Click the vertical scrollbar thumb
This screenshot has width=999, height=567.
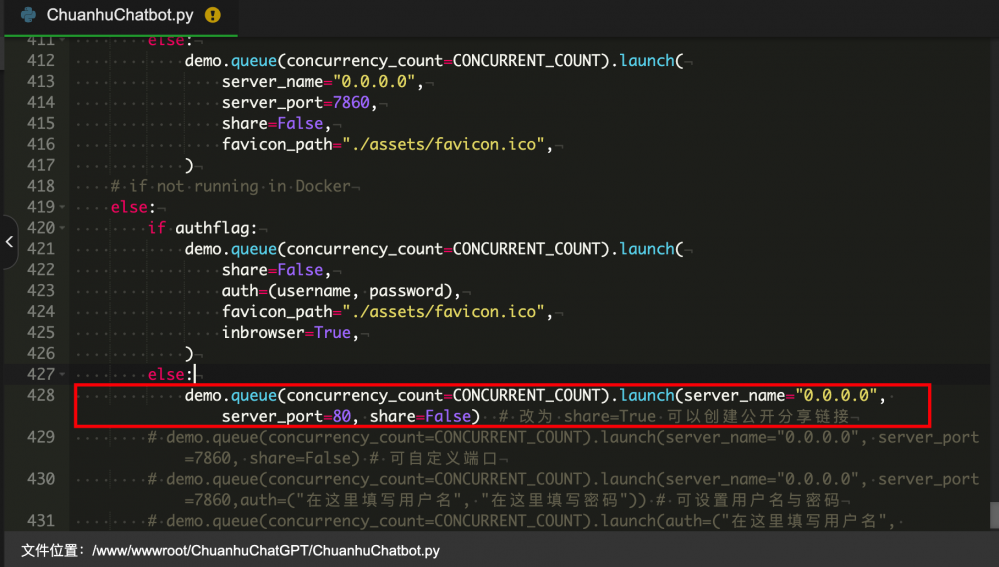coord(993,514)
